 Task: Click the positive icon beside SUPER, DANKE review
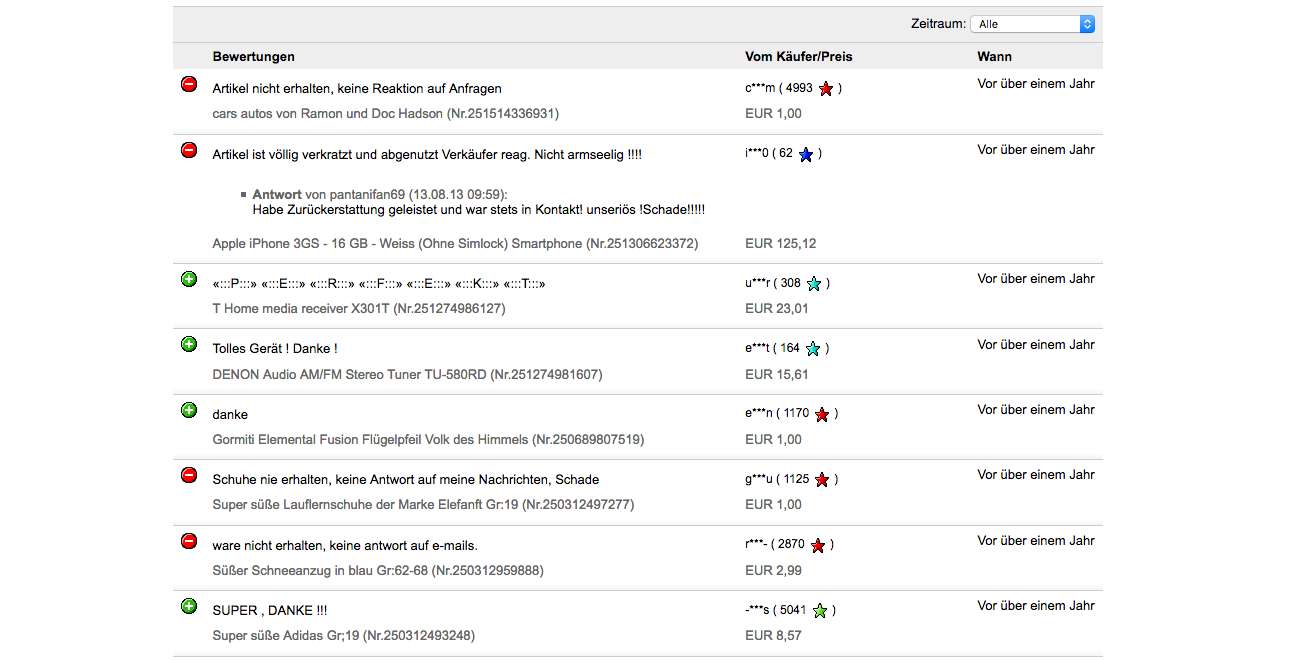pyautogui.click(x=189, y=606)
